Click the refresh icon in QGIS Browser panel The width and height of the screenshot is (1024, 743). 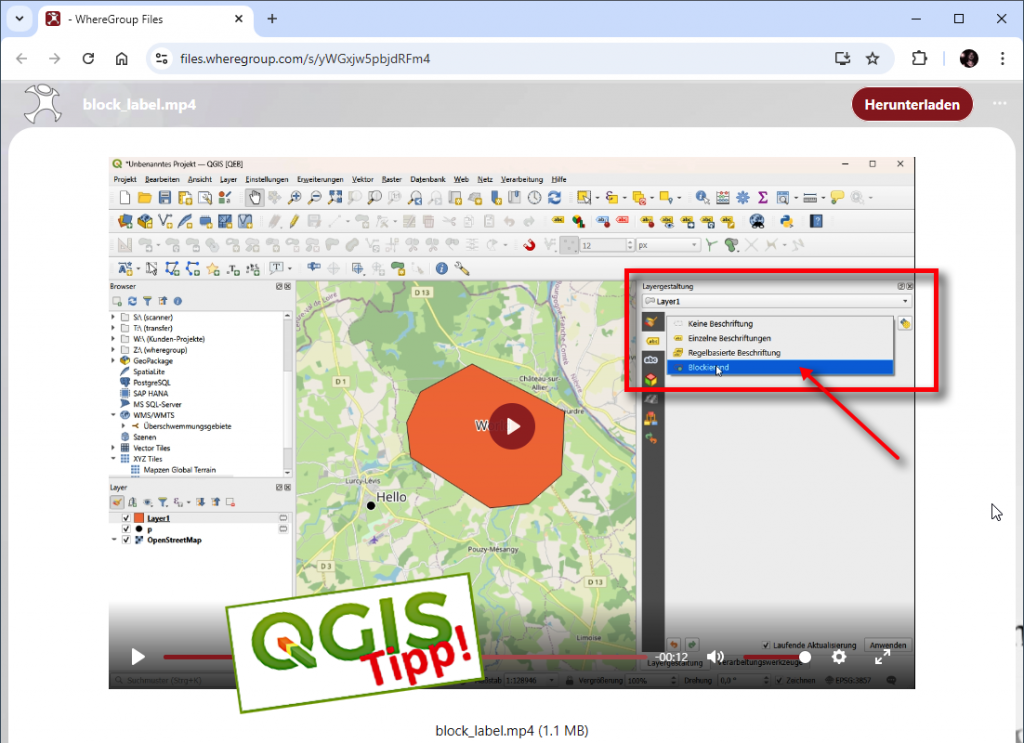pyautogui.click(x=133, y=301)
